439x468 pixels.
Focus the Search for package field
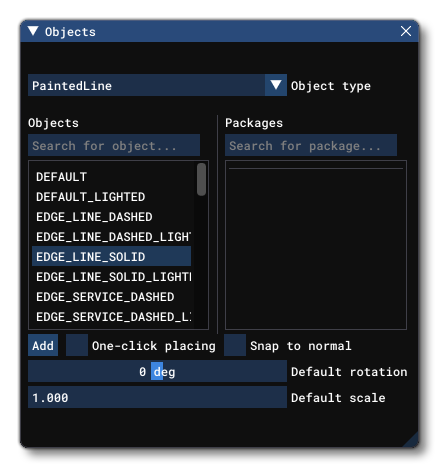[311, 145]
